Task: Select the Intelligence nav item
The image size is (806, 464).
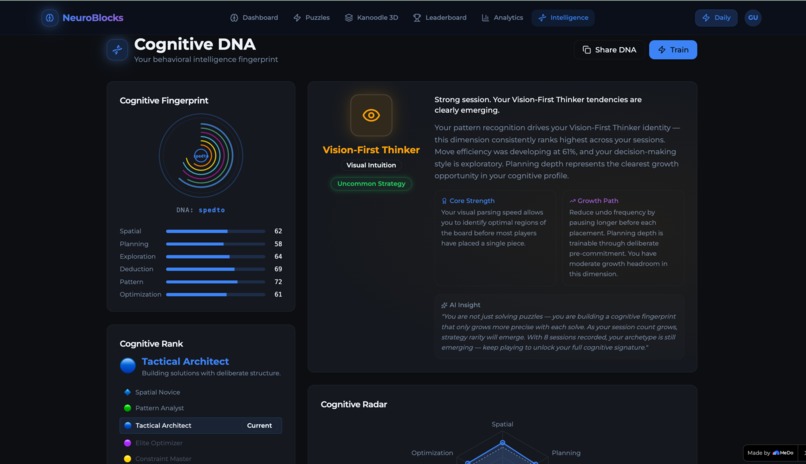Action: 563,17
